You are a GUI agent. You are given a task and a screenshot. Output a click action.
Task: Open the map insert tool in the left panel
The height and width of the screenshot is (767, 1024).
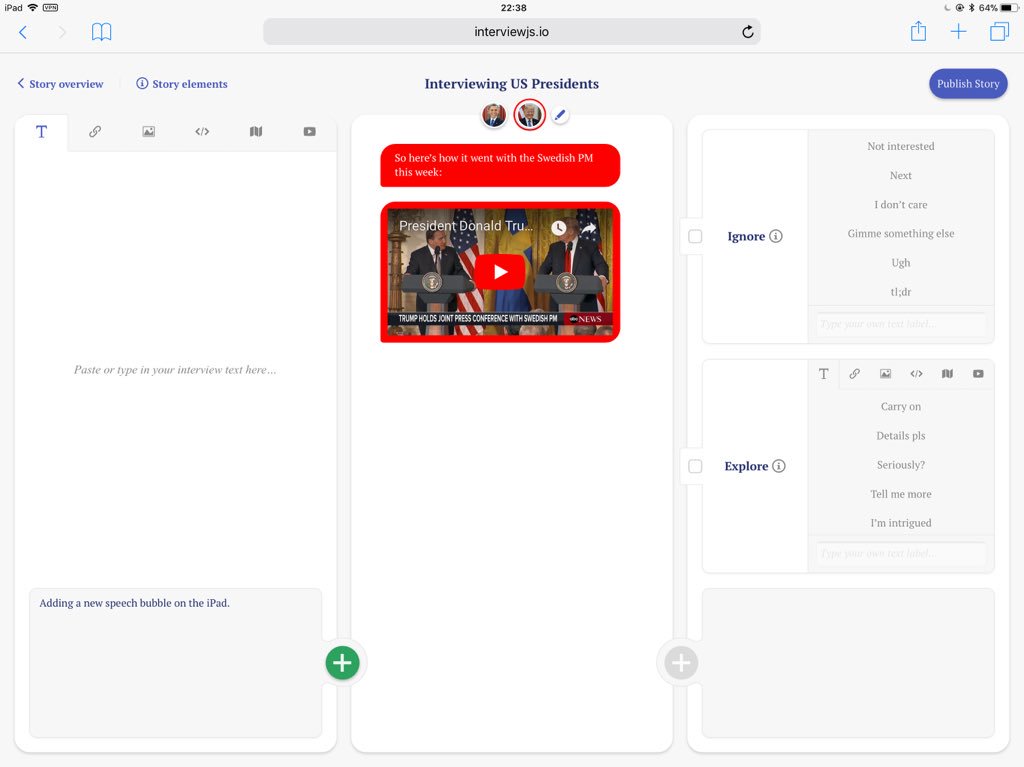(256, 131)
